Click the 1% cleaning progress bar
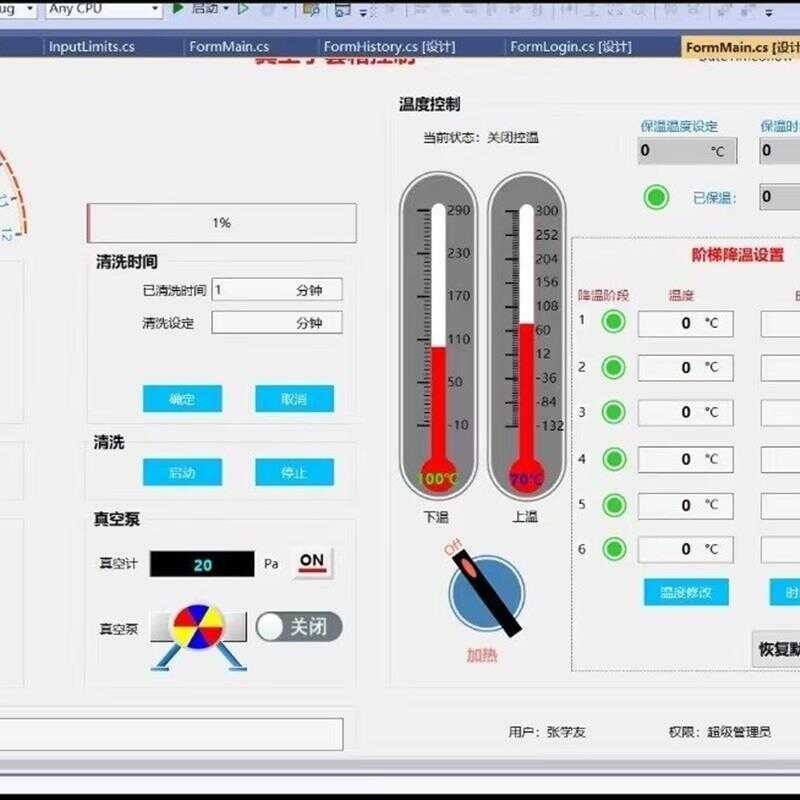This screenshot has height=800, width=800. (222, 223)
